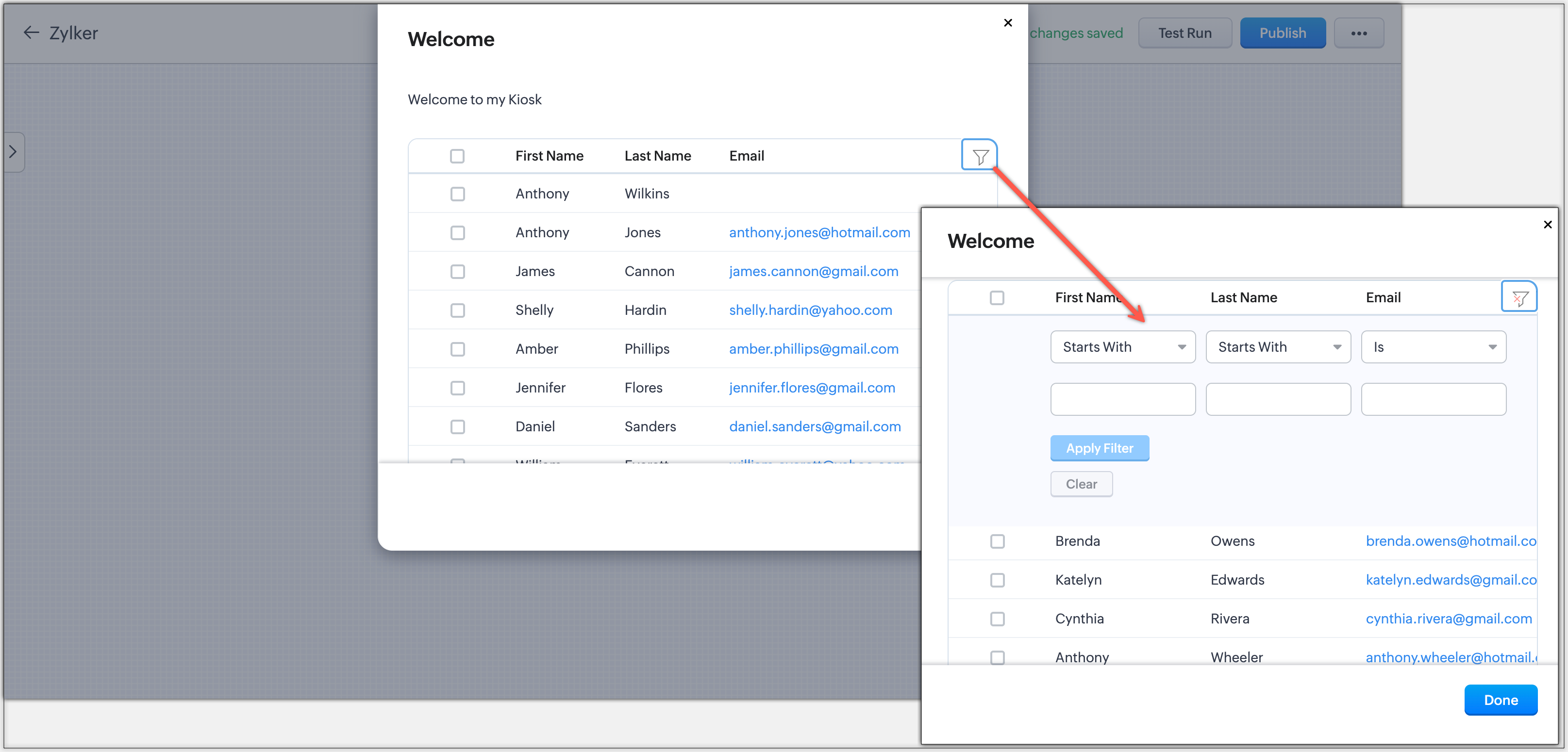Open james.cannon@gmail.com email link
The width and height of the screenshot is (1568, 752).
[813, 271]
